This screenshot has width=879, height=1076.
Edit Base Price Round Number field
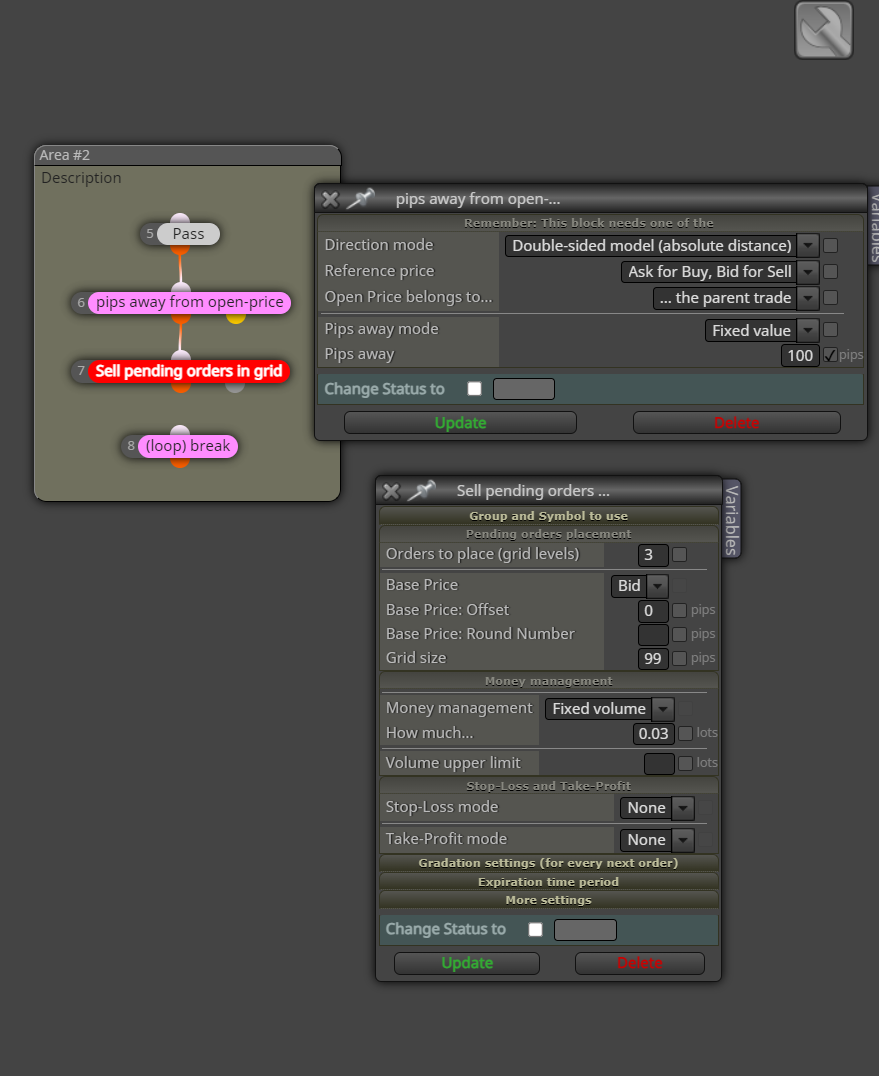653,635
